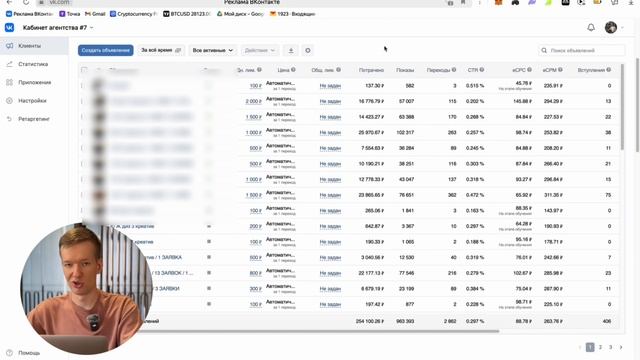Open Клиенты in the sidebar
Image resolution: width=640 pixels, height=360 pixels.
click(34, 46)
